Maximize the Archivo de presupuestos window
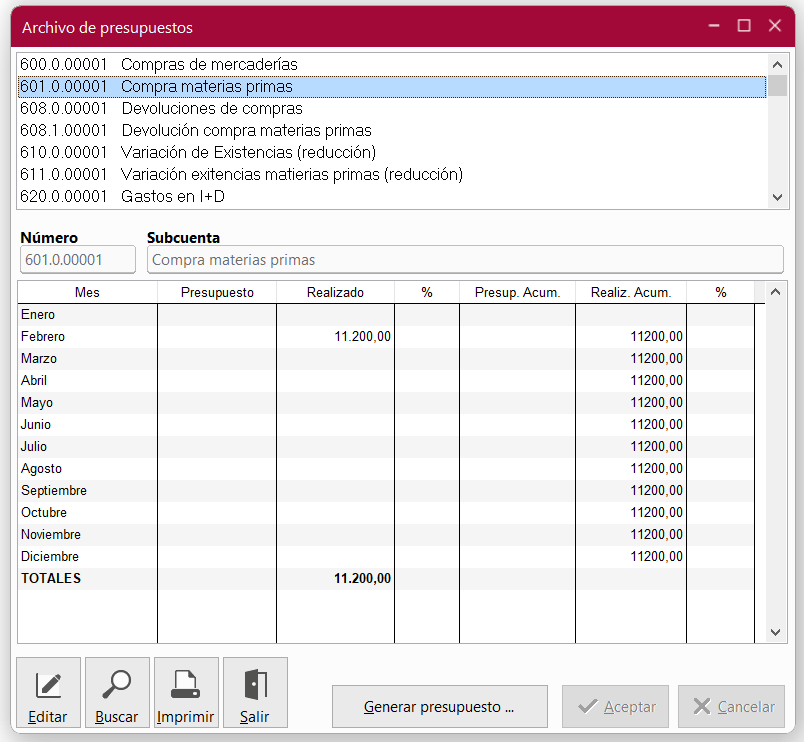Screen dimensions: 804x742 pos(744,26)
